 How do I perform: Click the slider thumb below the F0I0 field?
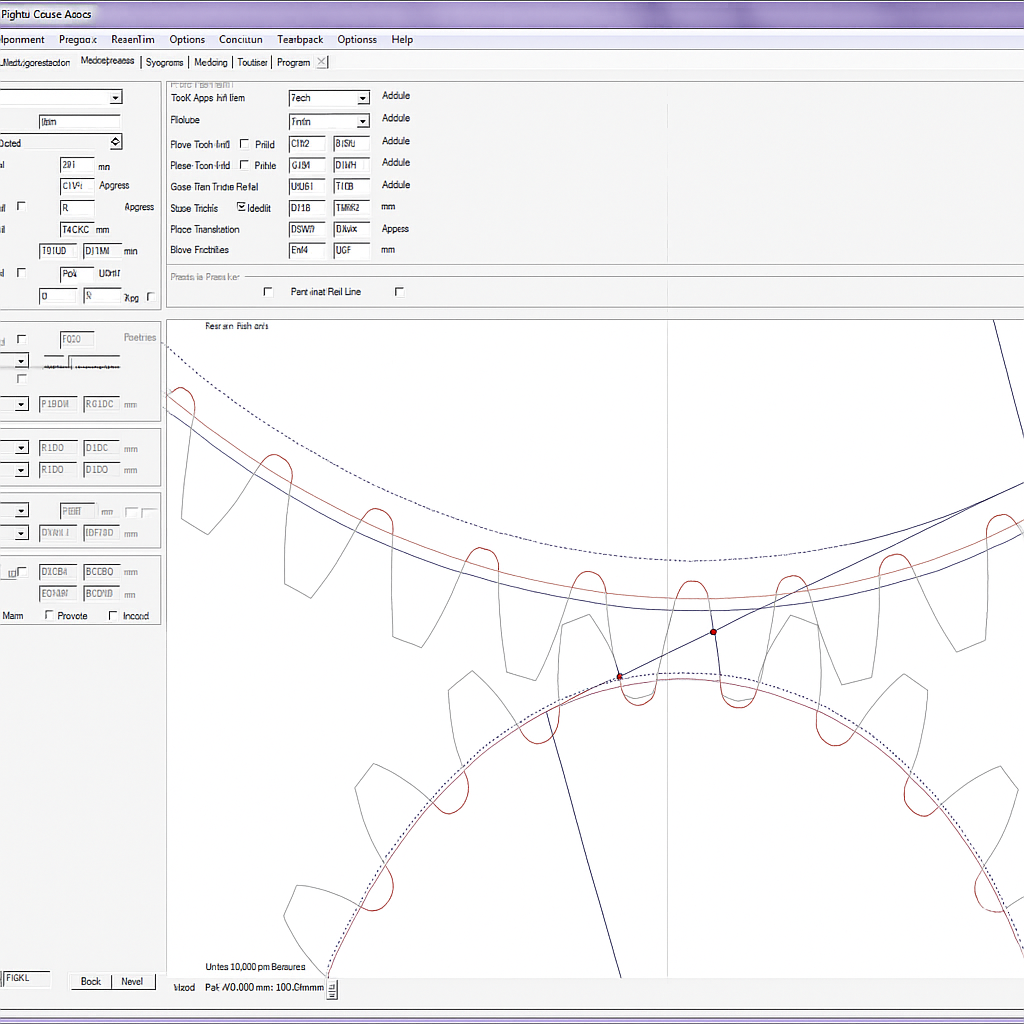point(69,362)
